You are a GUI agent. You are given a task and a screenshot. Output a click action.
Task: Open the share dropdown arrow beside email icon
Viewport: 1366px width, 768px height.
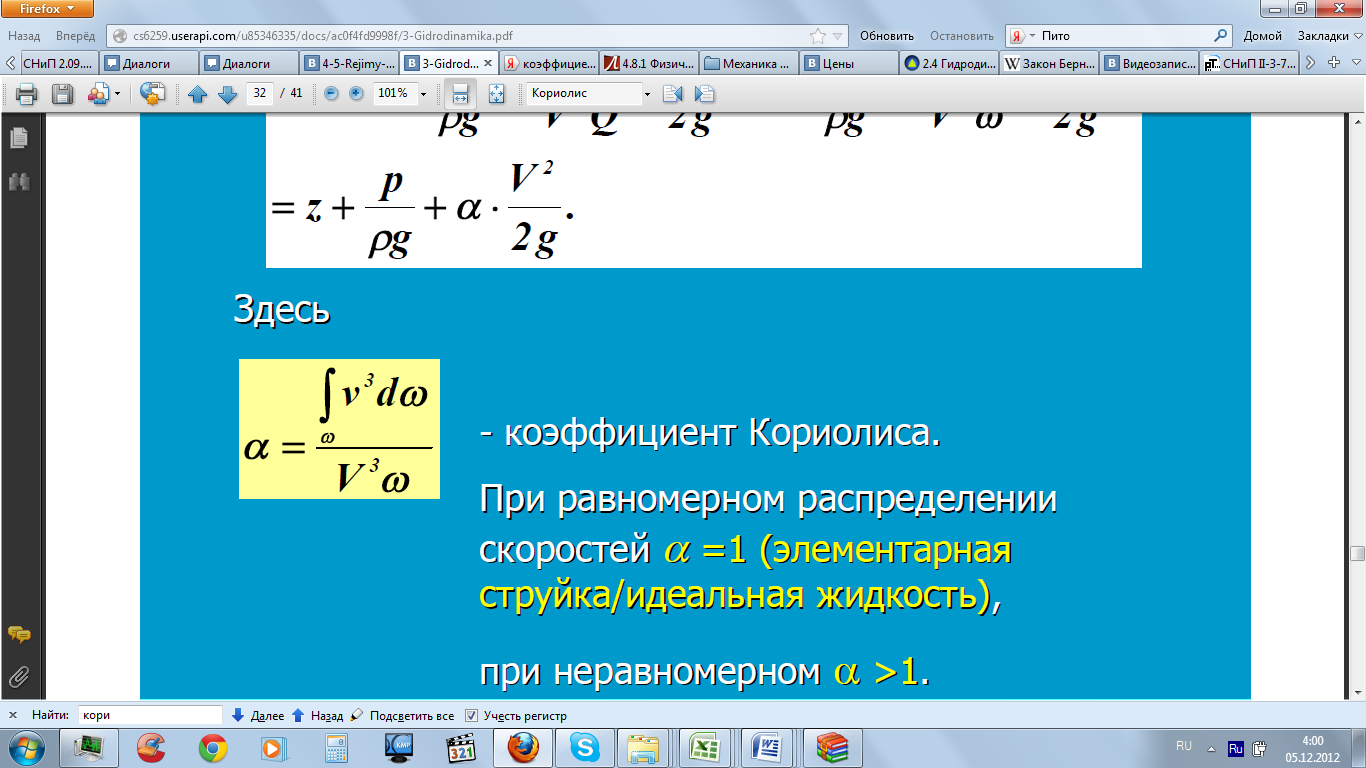[x=117, y=94]
